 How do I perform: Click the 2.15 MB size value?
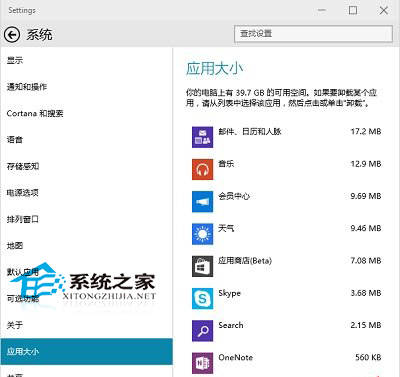(x=366, y=325)
